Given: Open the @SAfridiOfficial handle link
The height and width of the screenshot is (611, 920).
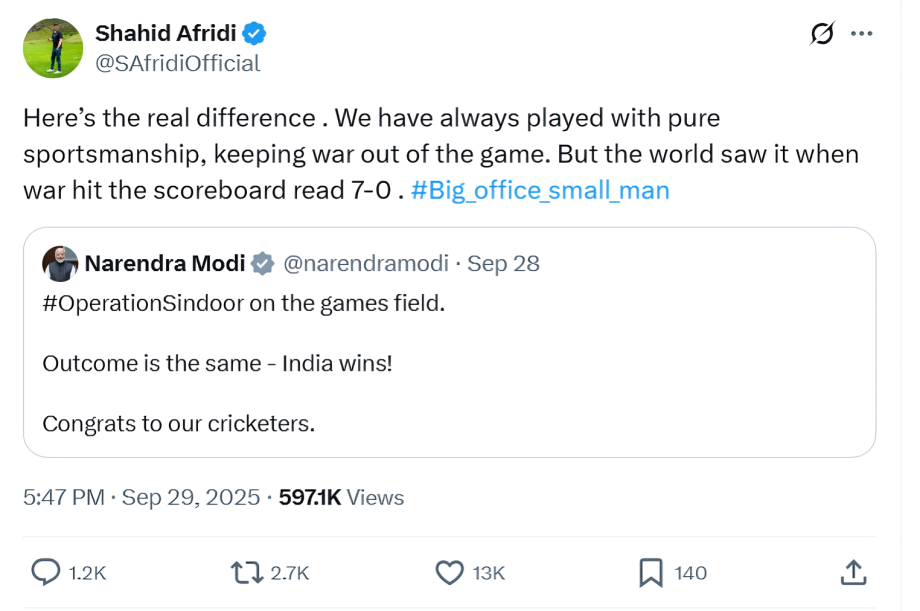Looking at the screenshot, I should coord(177,63).
